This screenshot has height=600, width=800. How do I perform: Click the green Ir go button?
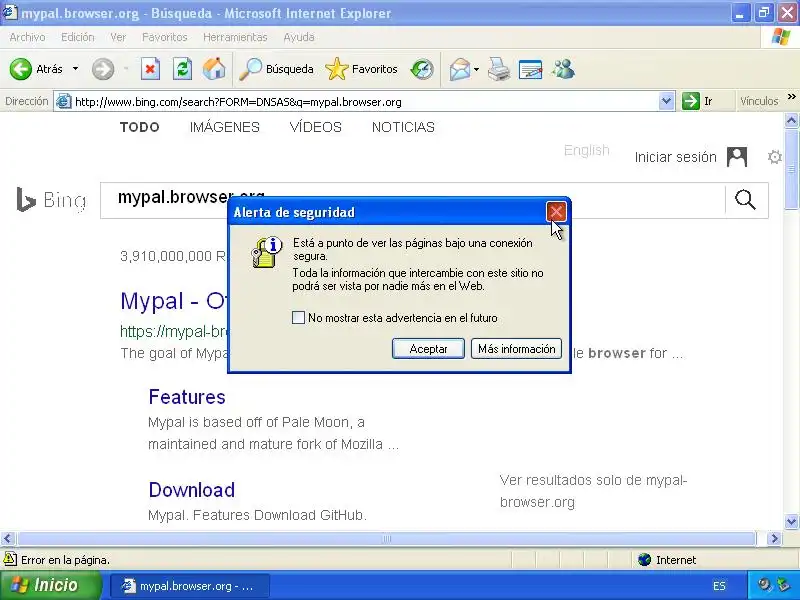tap(697, 101)
